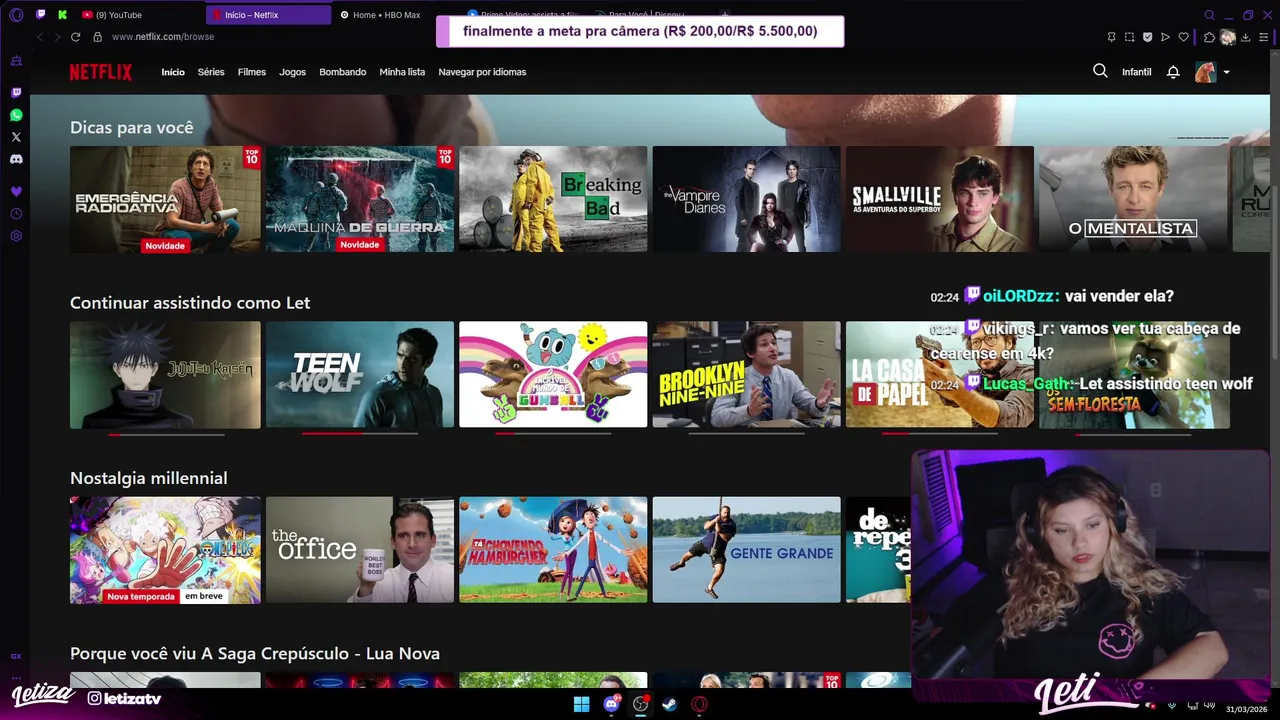Open the browser tab search icon
This screenshot has width=1280, height=720.
tap(1209, 15)
